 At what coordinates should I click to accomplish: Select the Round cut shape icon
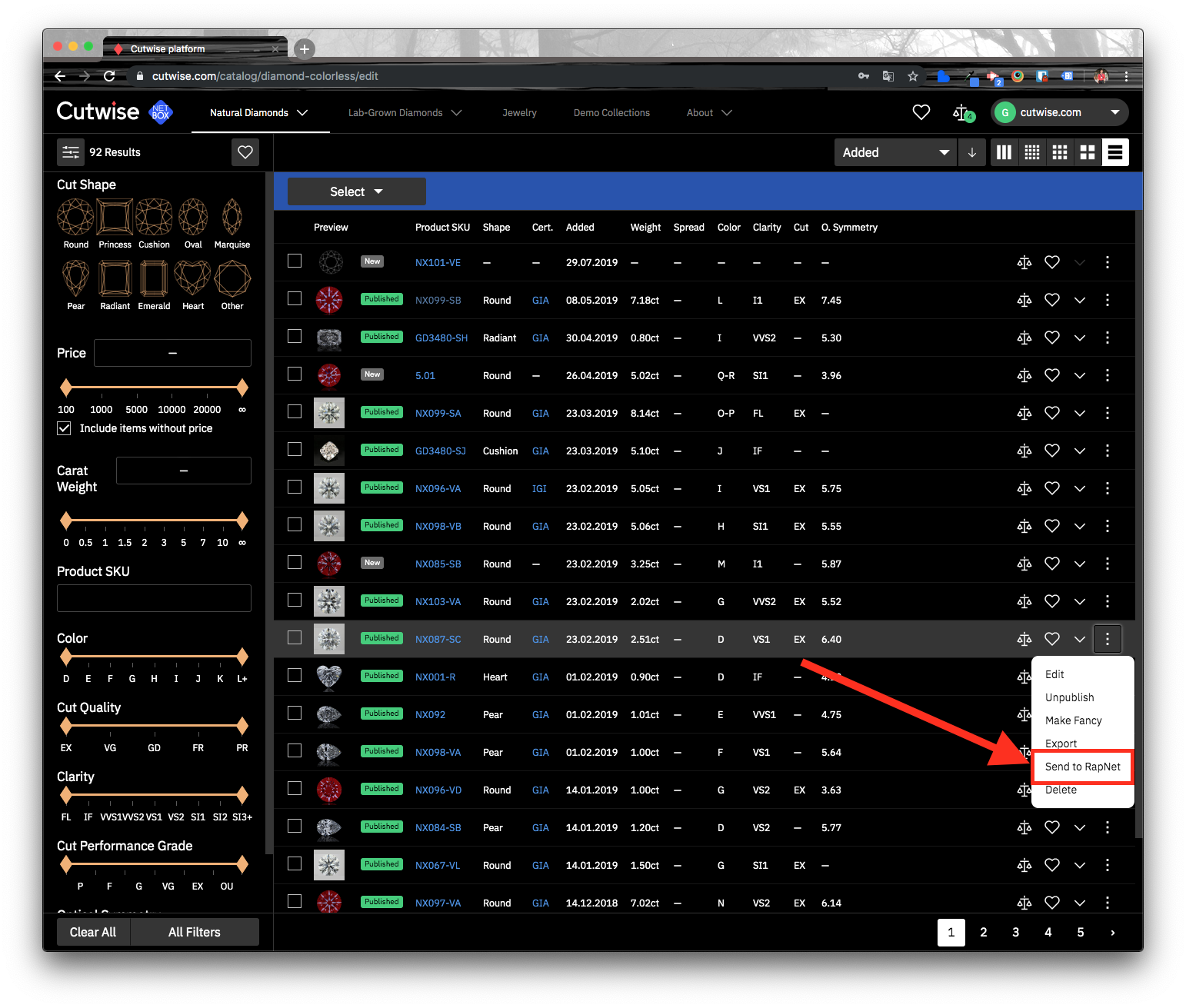[75, 217]
